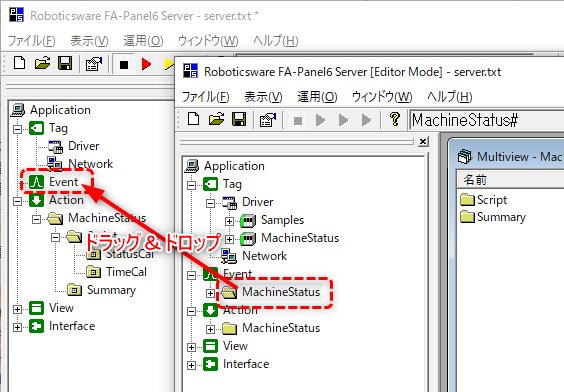Open 表示(V) menu in back window
Screen dimensions: 564x392
coord(89,41)
